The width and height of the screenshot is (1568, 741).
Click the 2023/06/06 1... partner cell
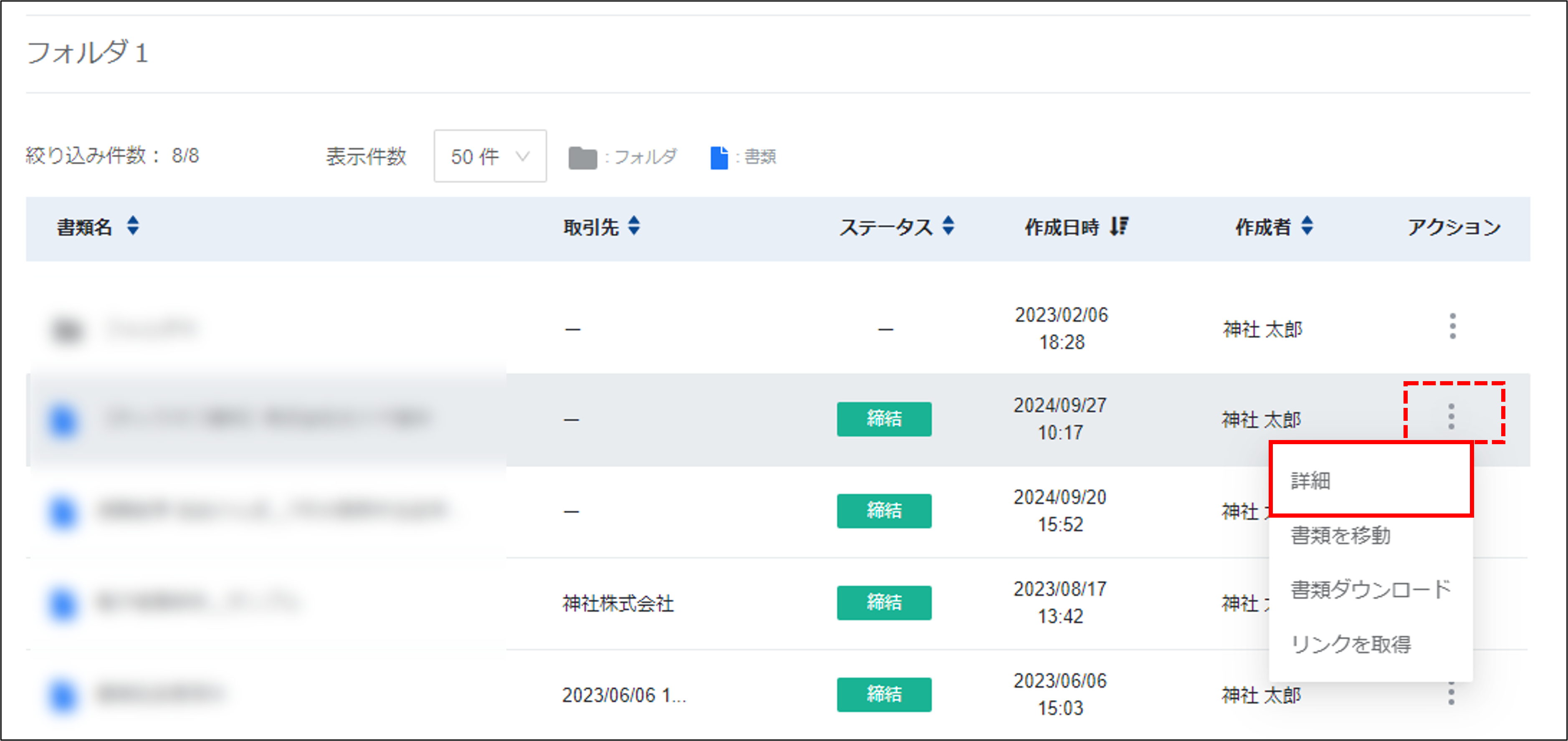pyautogui.click(x=624, y=695)
